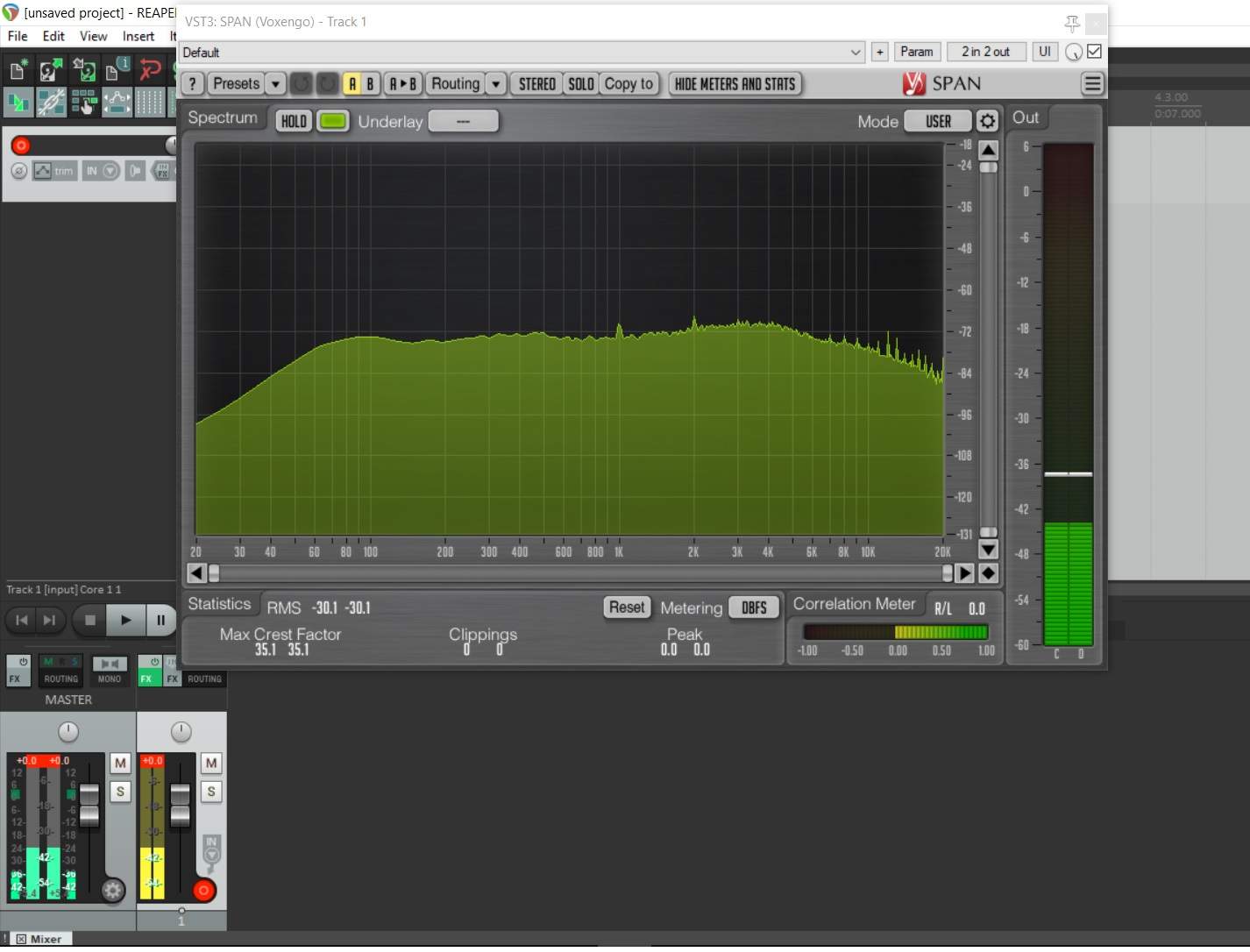Screen dimensions: 1250x952
Task: Click the 2 in 2 out pin button
Action: point(985,53)
